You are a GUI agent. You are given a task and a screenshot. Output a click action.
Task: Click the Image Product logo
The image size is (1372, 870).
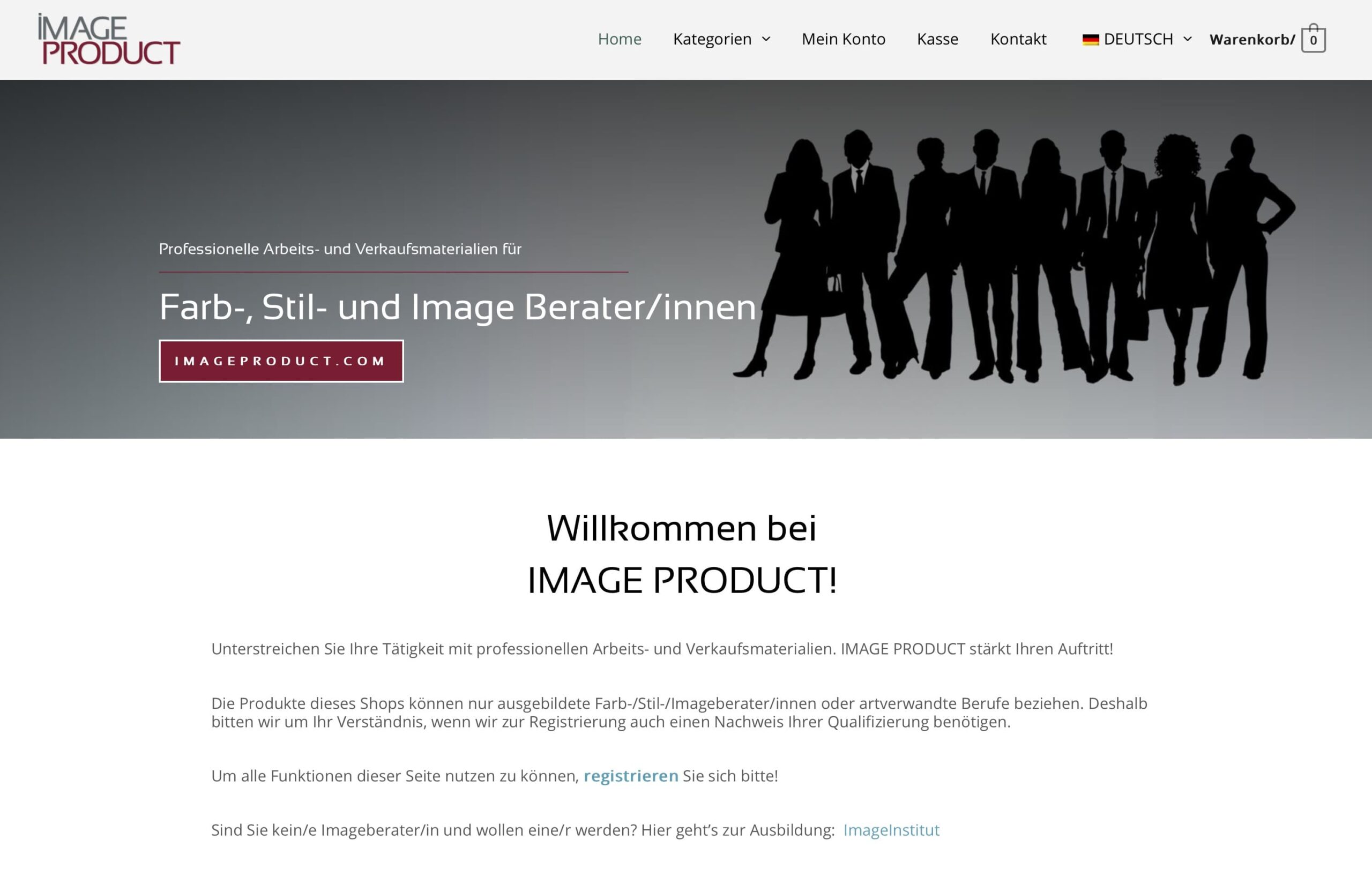(x=109, y=39)
